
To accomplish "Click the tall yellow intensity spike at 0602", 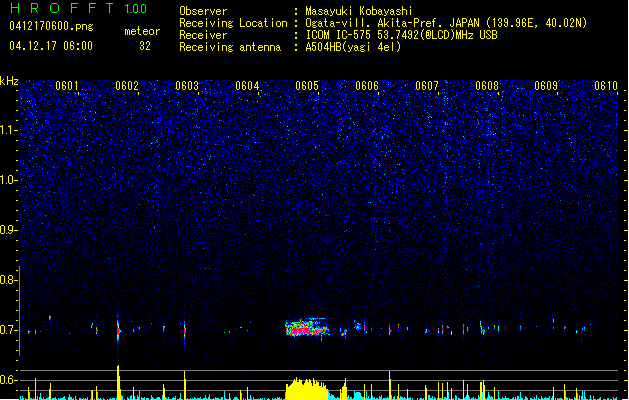I will click(x=118, y=382).
